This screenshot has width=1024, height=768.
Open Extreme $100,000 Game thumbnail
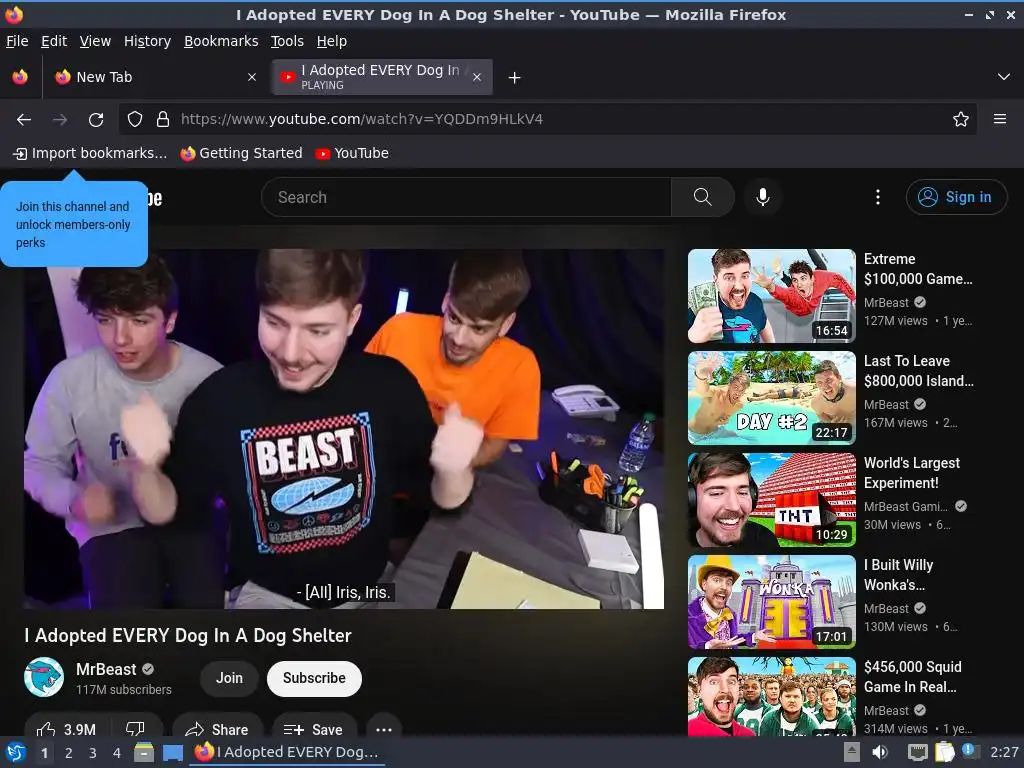click(771, 296)
